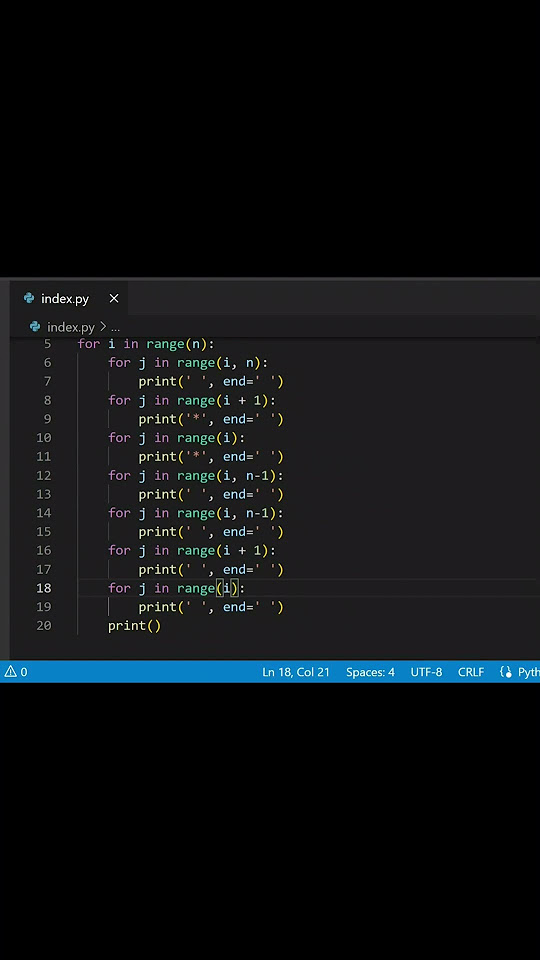Click the print statement on line 7
This screenshot has height=960, width=540.
(211, 381)
